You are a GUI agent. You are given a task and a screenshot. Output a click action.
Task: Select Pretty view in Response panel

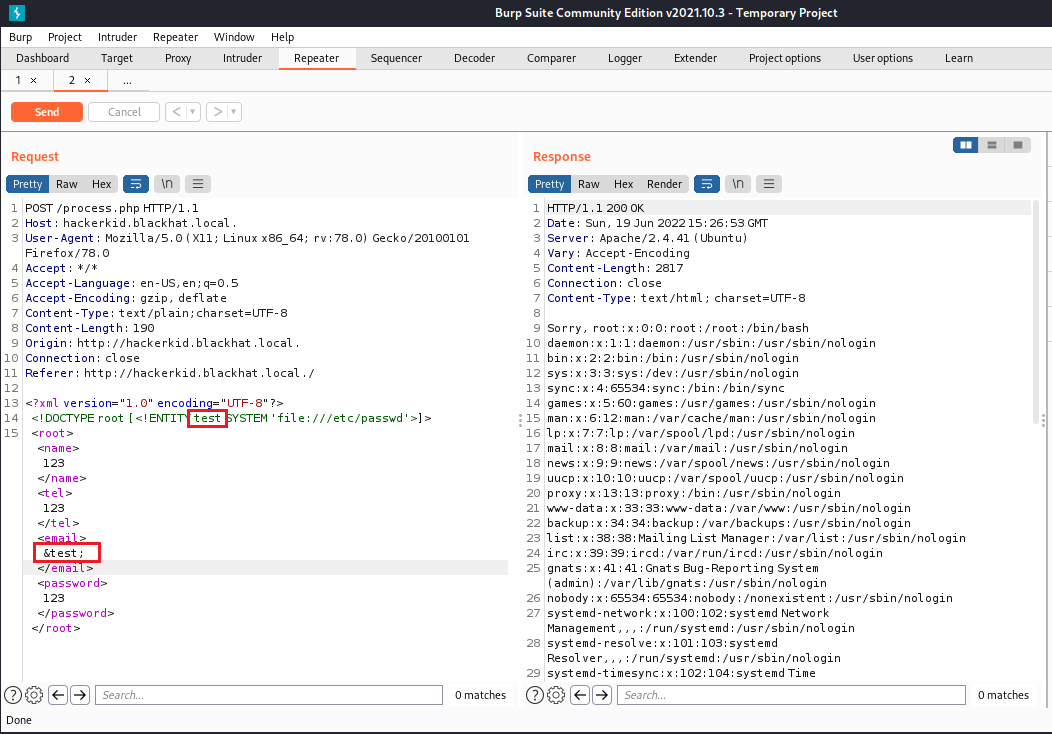coord(549,184)
